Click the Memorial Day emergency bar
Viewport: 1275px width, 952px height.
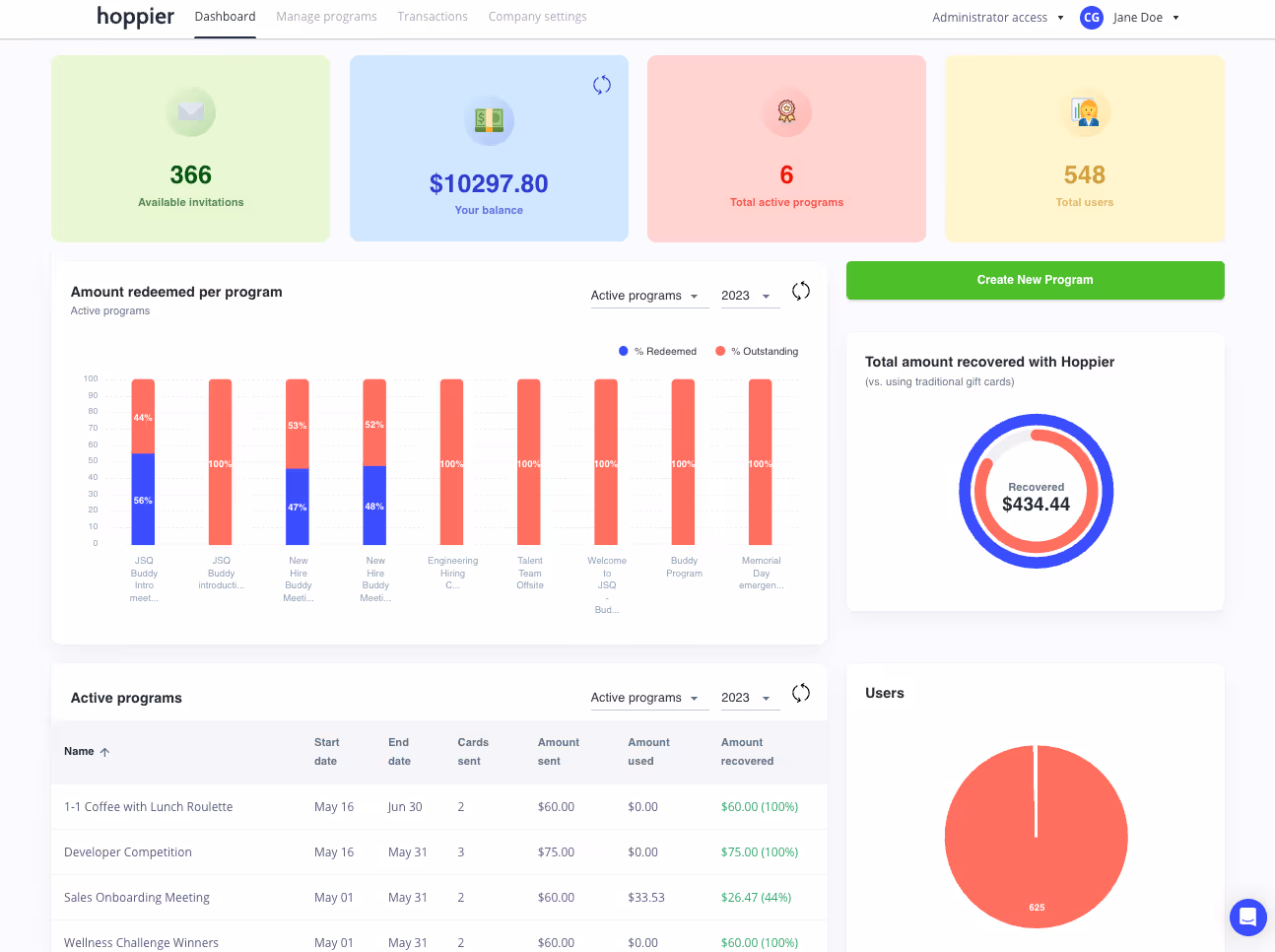(x=761, y=462)
